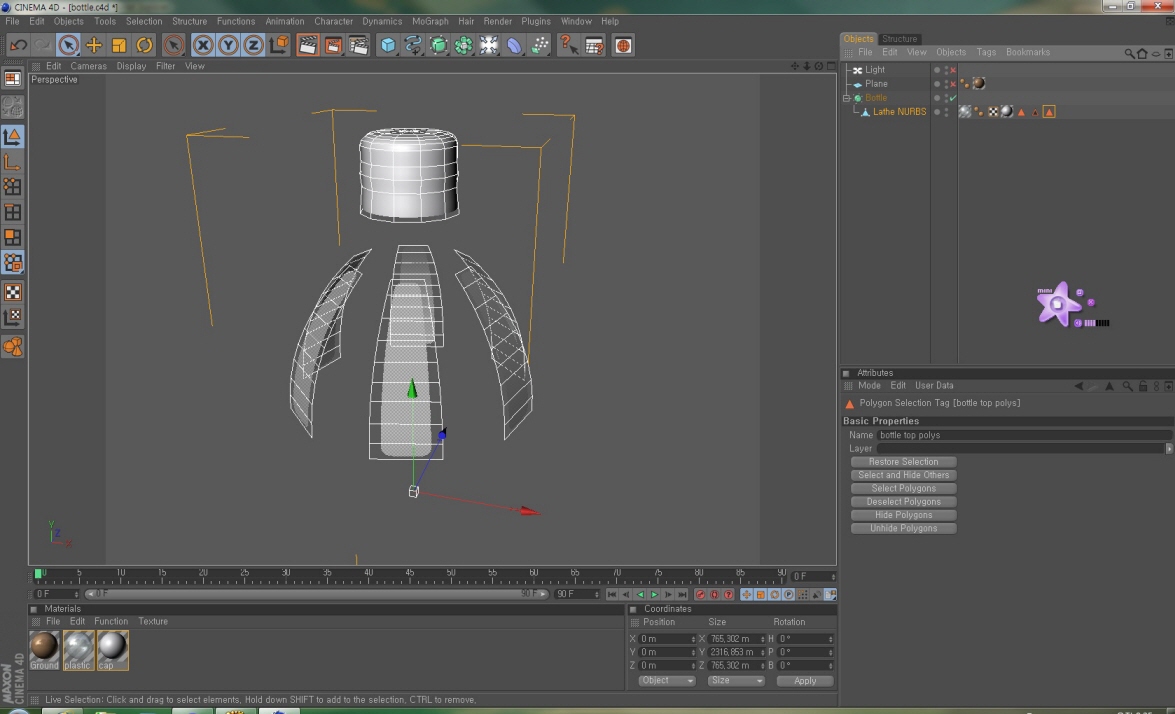Select the Object Axis tool in left palette
The image size is (1175, 714).
[x=13, y=162]
